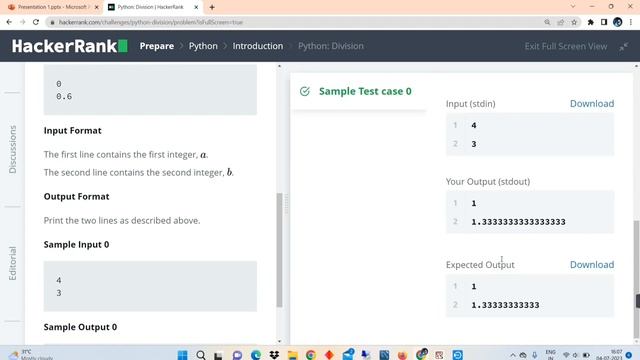
Task: Open a new browser tab
Action: coord(212,7)
